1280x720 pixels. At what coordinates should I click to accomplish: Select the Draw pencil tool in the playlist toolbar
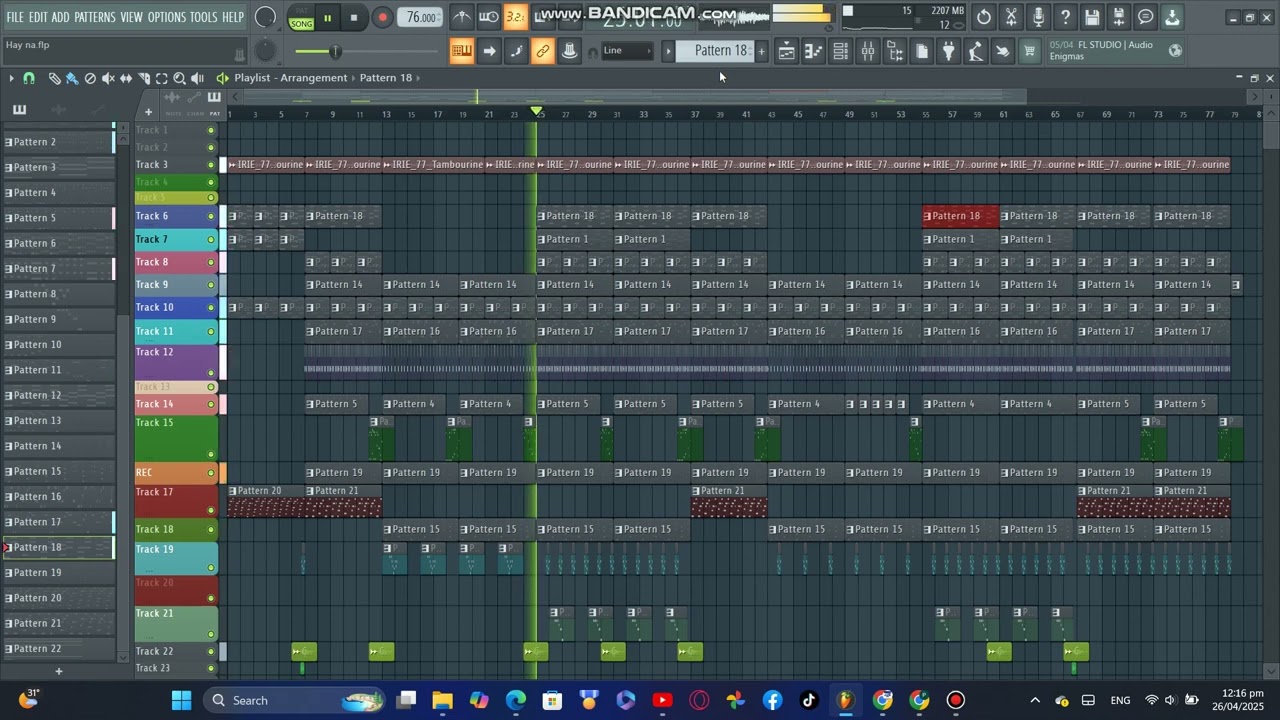coord(55,78)
